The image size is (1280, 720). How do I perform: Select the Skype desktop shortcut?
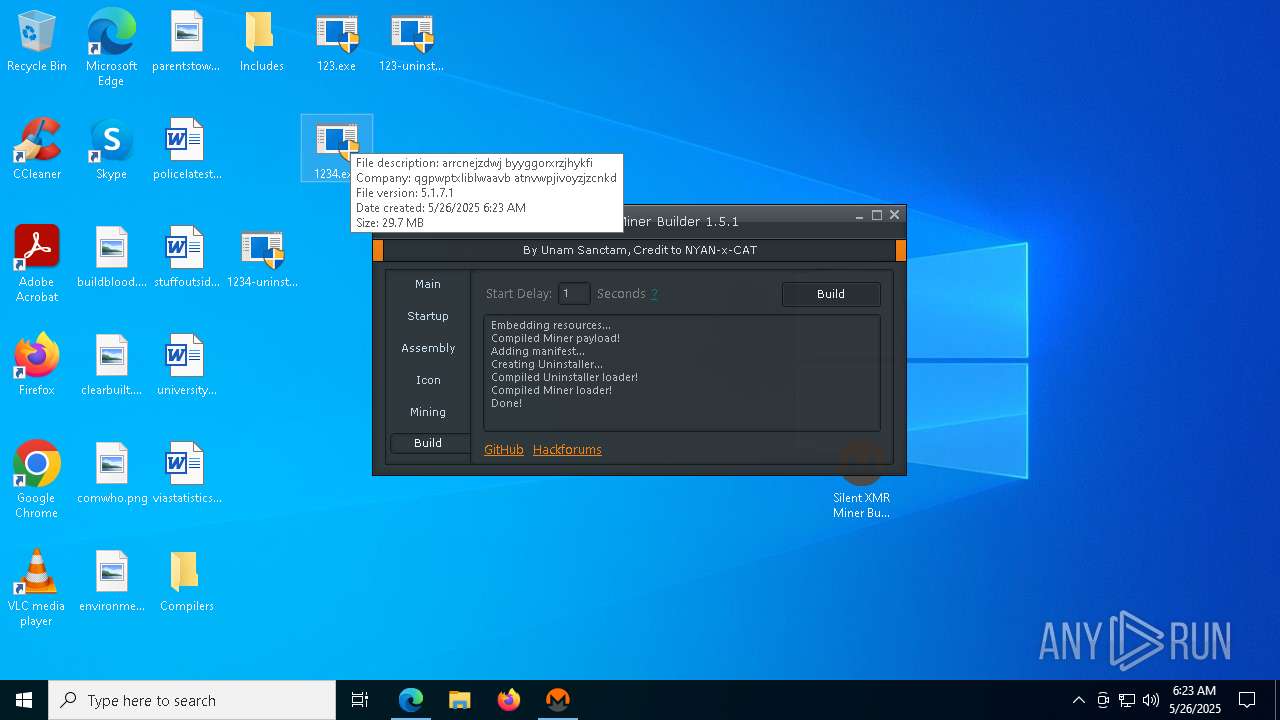click(111, 150)
